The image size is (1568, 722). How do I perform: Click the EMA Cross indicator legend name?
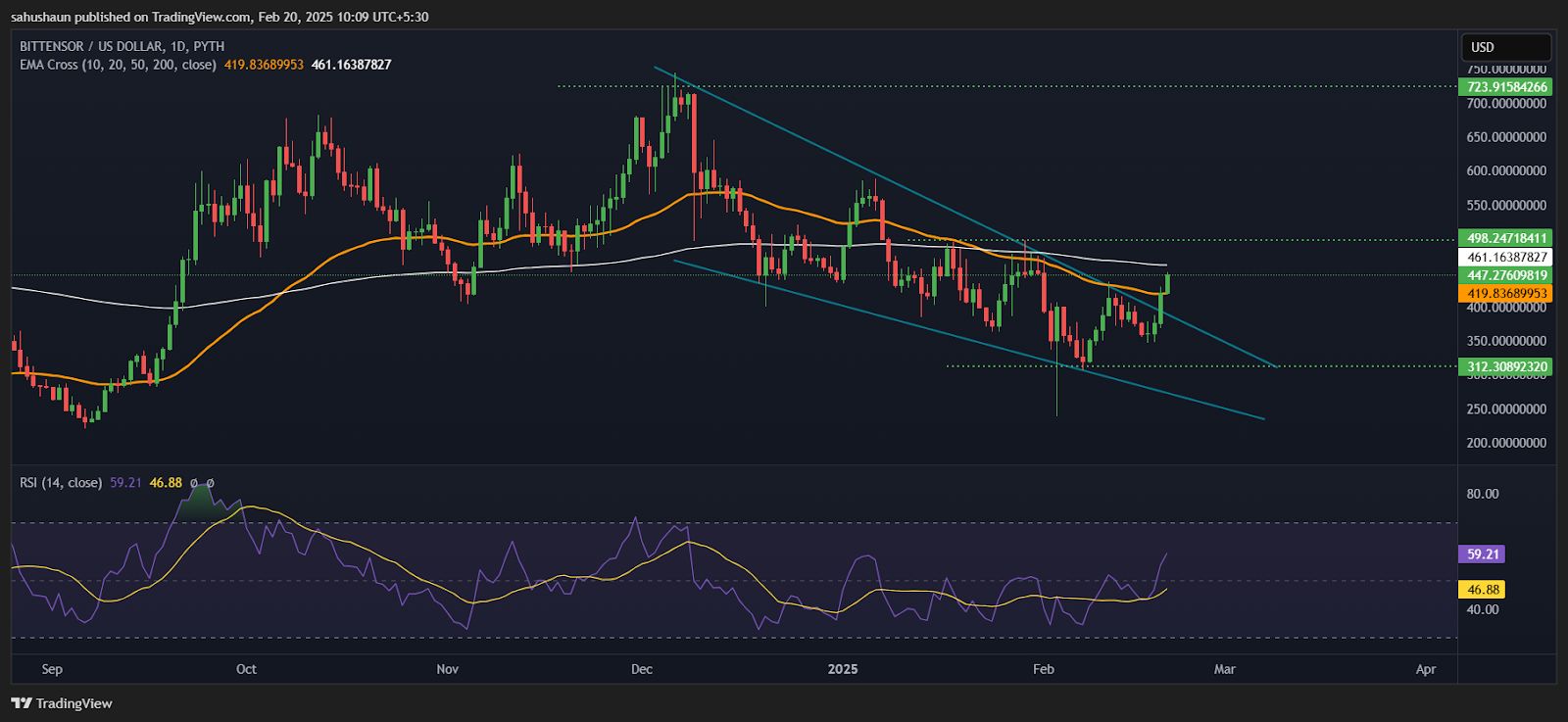(x=118, y=65)
